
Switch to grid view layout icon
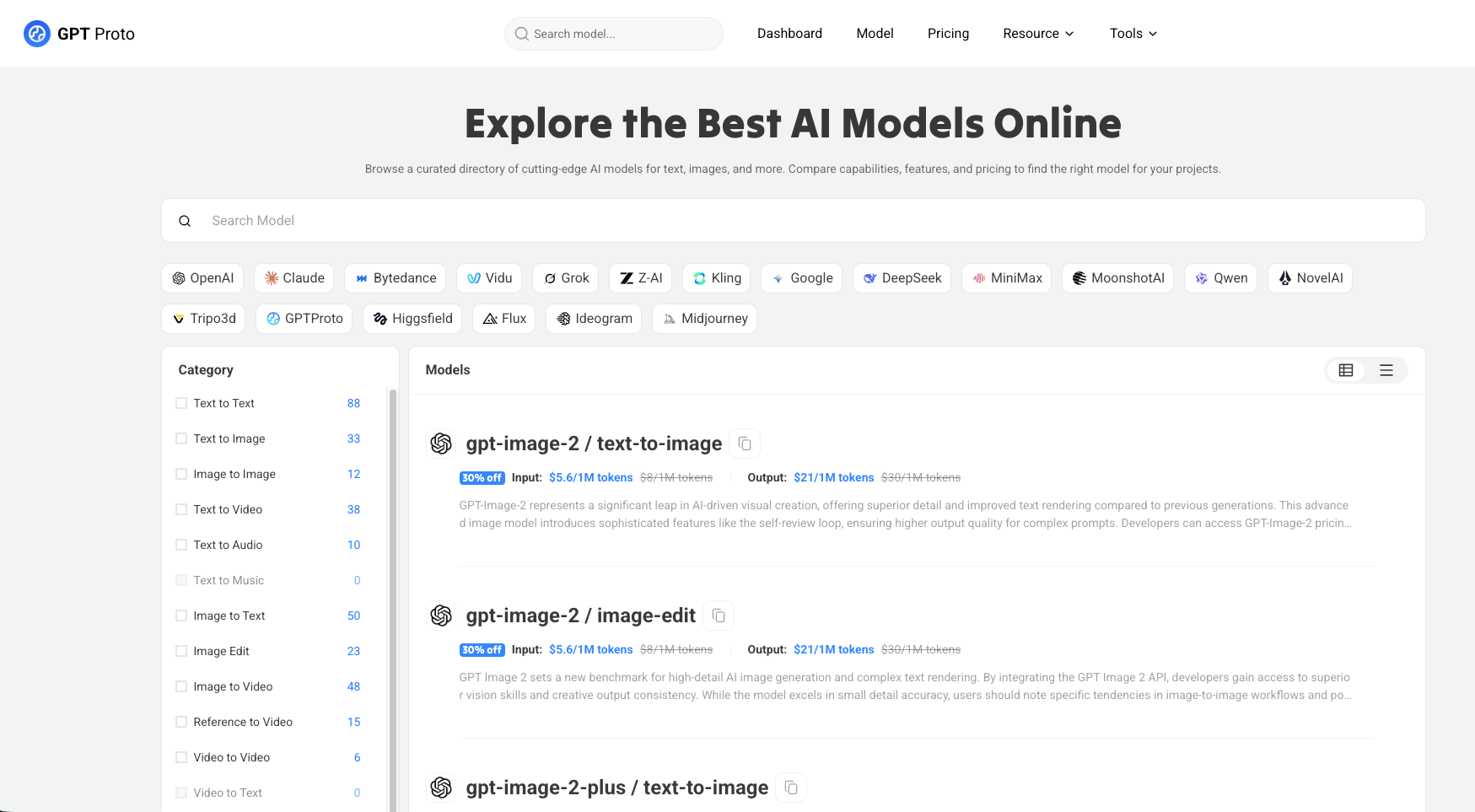coord(1346,370)
